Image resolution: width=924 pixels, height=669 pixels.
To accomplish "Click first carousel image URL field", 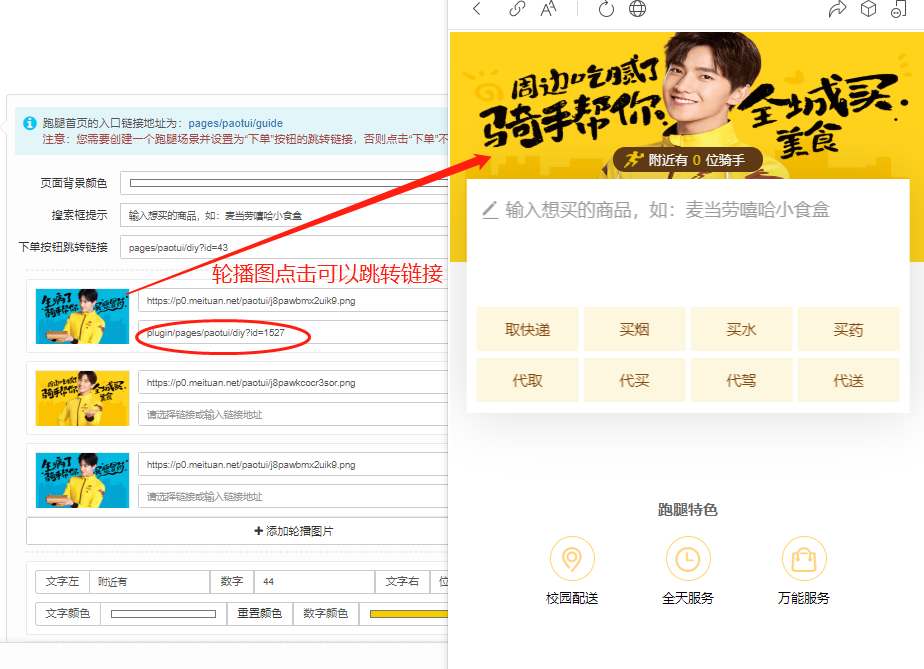I will point(293,301).
